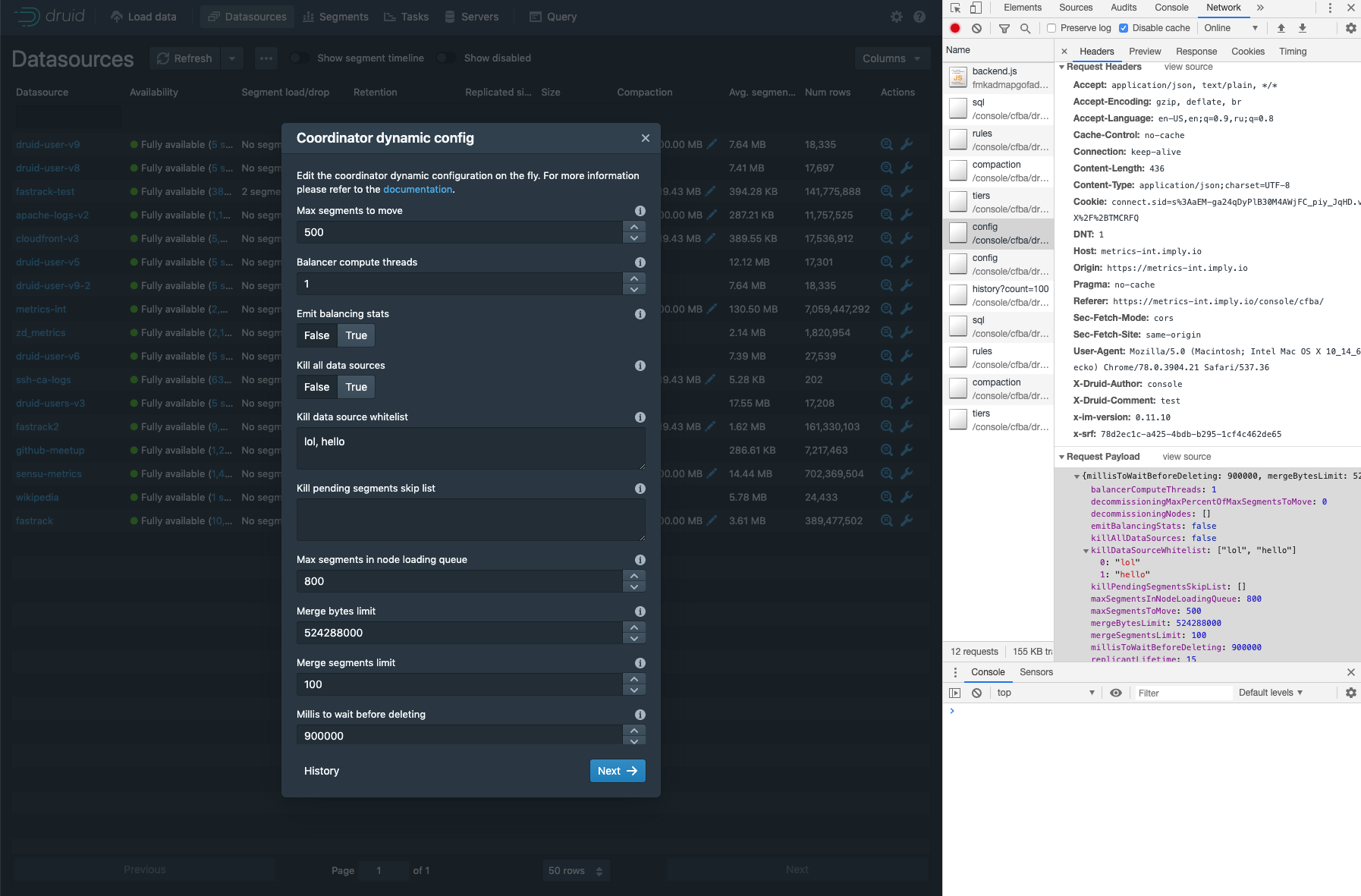1361x896 pixels.
Task: Click the Next button in config dialog
Action: [x=618, y=771]
